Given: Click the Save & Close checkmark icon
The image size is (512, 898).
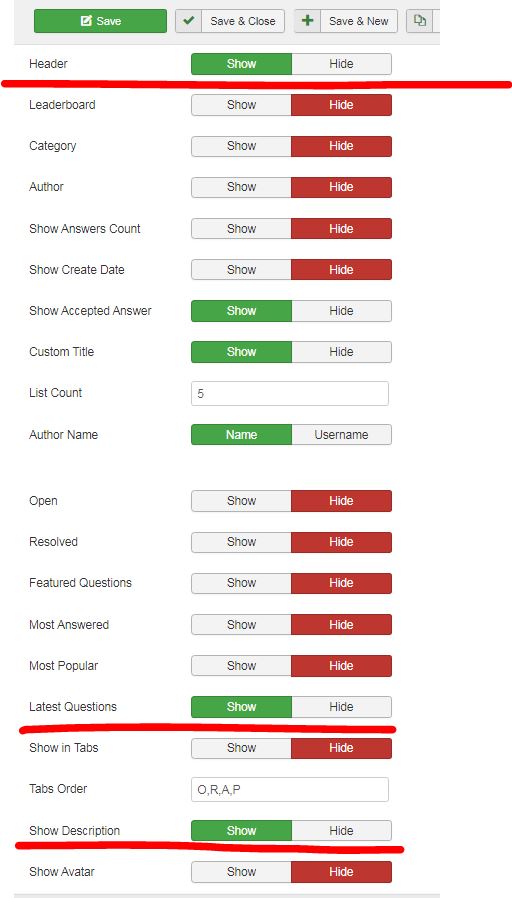Looking at the screenshot, I should tap(188, 21).
